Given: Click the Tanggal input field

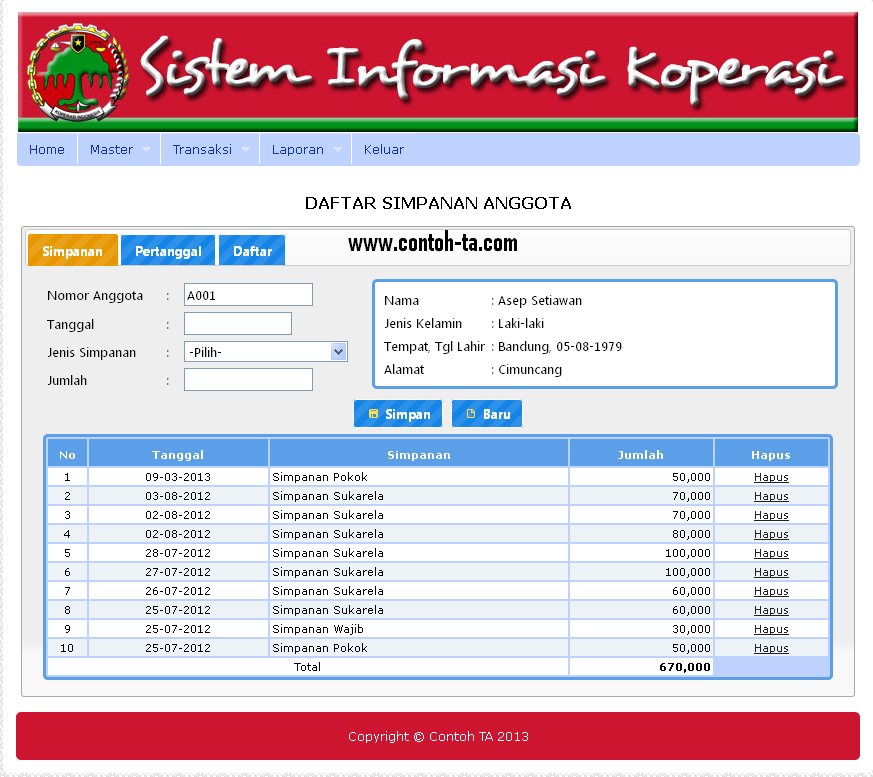Looking at the screenshot, I should tap(237, 323).
